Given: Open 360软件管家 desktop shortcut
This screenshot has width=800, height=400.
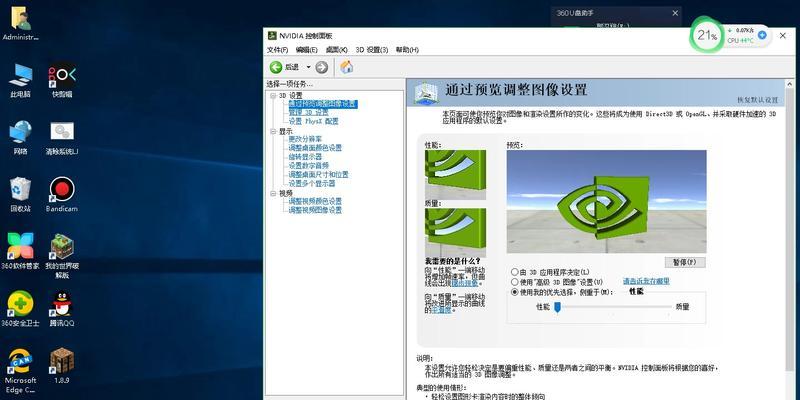Looking at the screenshot, I should pos(20,252).
